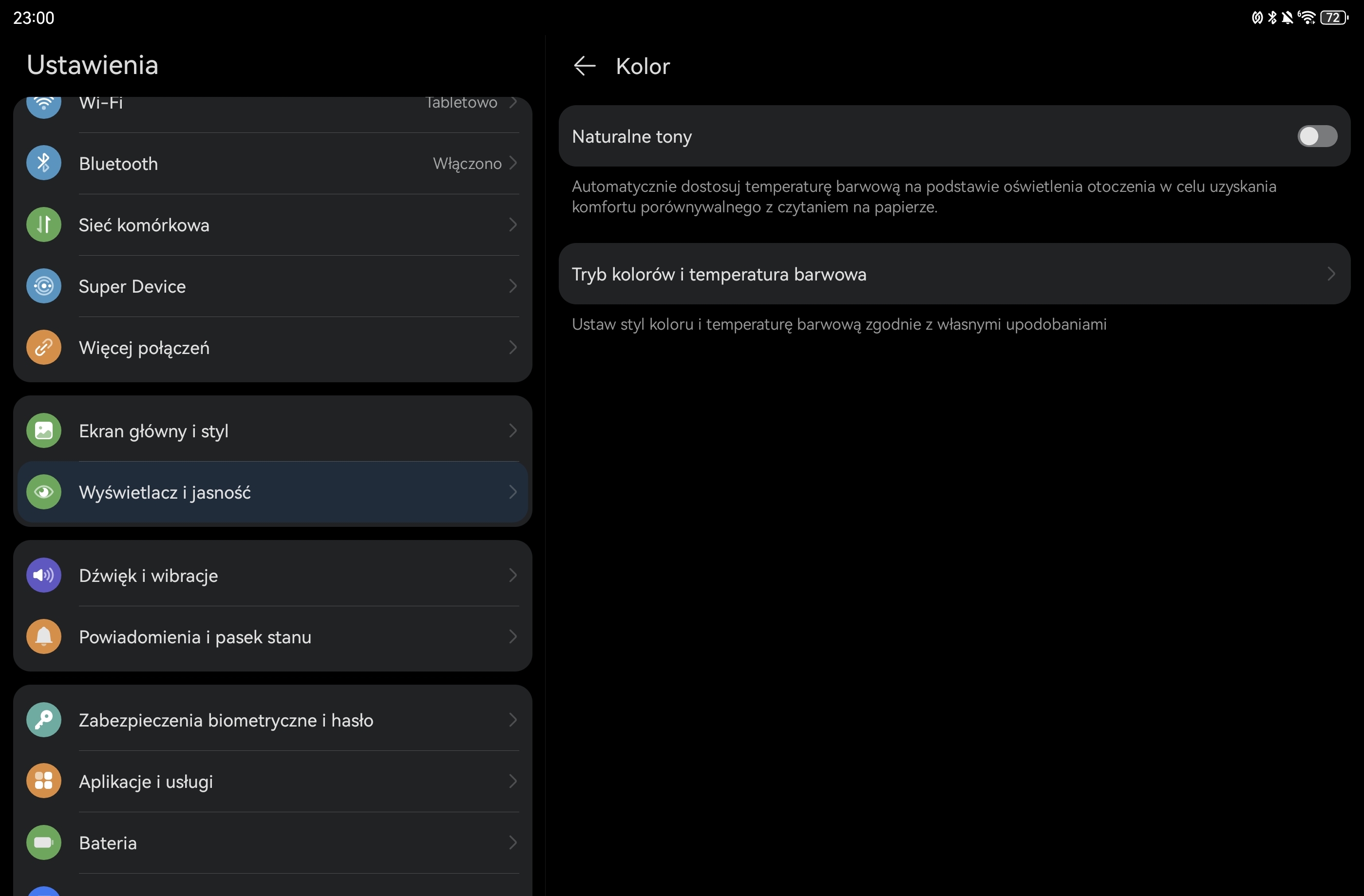Tap the chevron on Ekran główny i styl
The width and height of the screenshot is (1364, 896).
[x=513, y=430]
